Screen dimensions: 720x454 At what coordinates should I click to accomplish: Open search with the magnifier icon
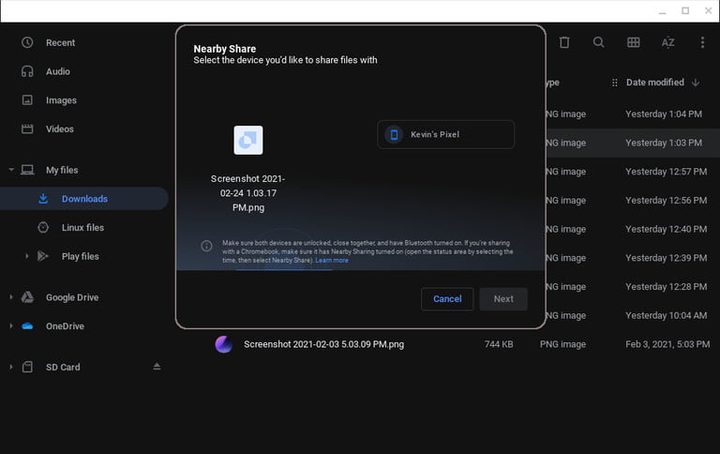click(x=598, y=42)
